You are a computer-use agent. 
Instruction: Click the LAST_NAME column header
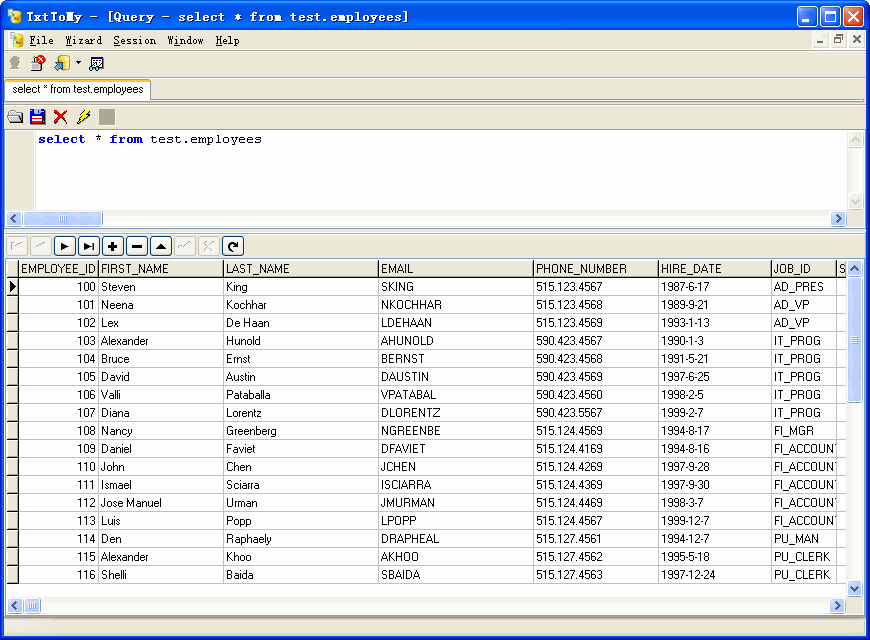[x=301, y=269]
